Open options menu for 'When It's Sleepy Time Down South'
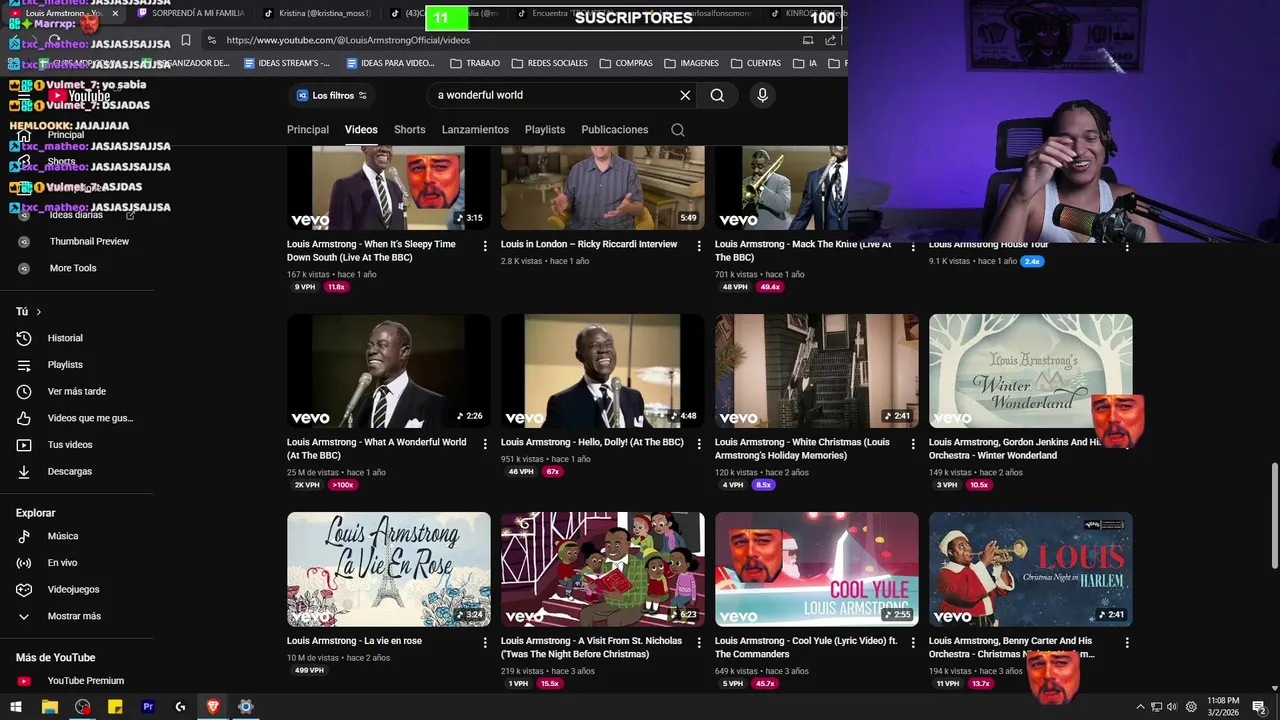Image resolution: width=1280 pixels, height=720 pixels. pos(485,246)
